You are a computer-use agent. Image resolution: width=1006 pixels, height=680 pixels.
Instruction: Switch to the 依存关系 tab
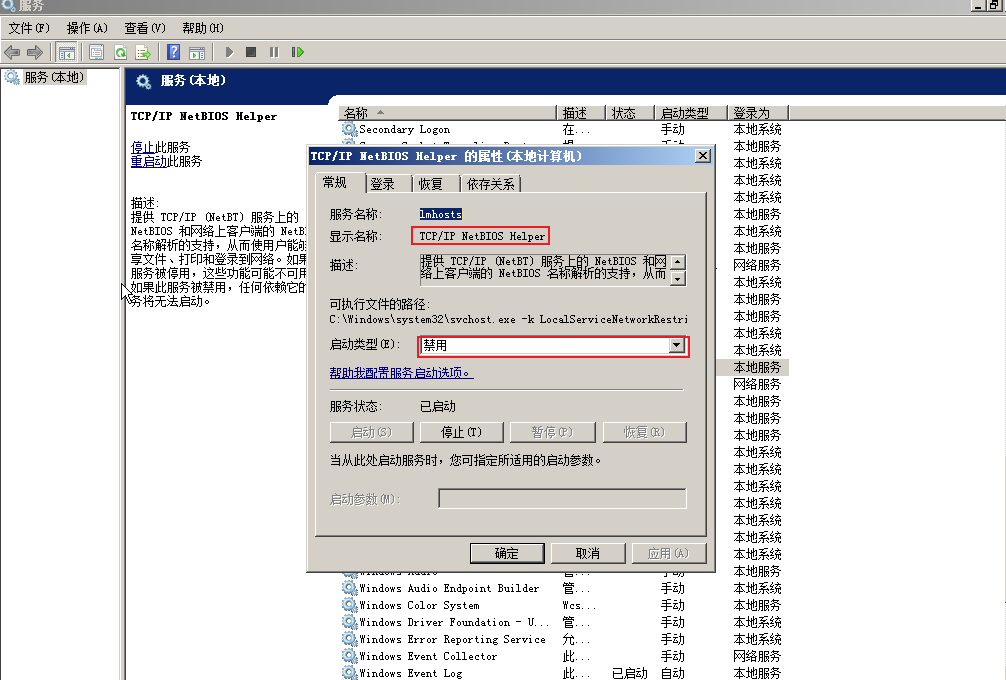click(x=491, y=184)
